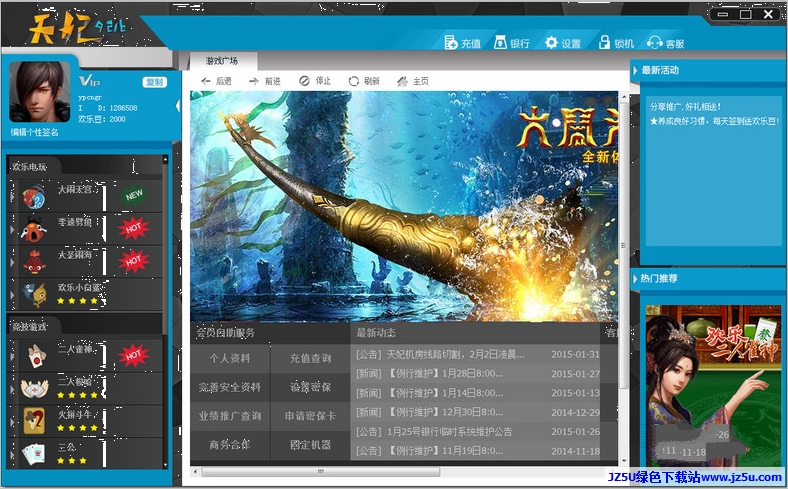Go forward with 前进 arrow

(254, 81)
